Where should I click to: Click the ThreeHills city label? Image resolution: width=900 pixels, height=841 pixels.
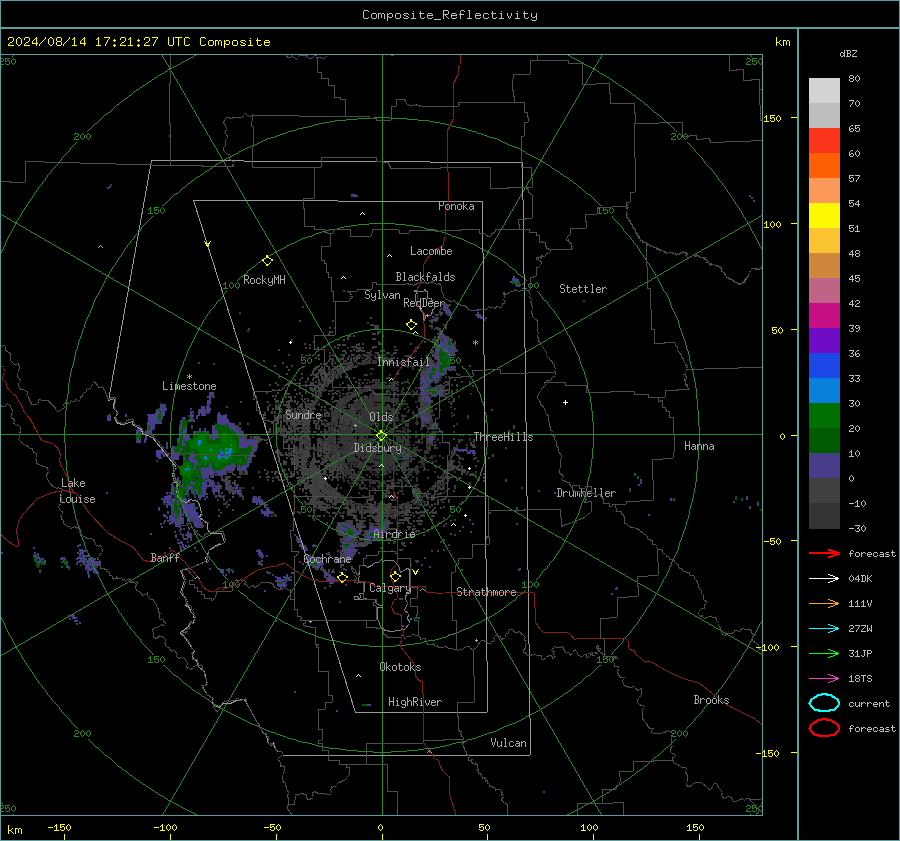(x=503, y=437)
